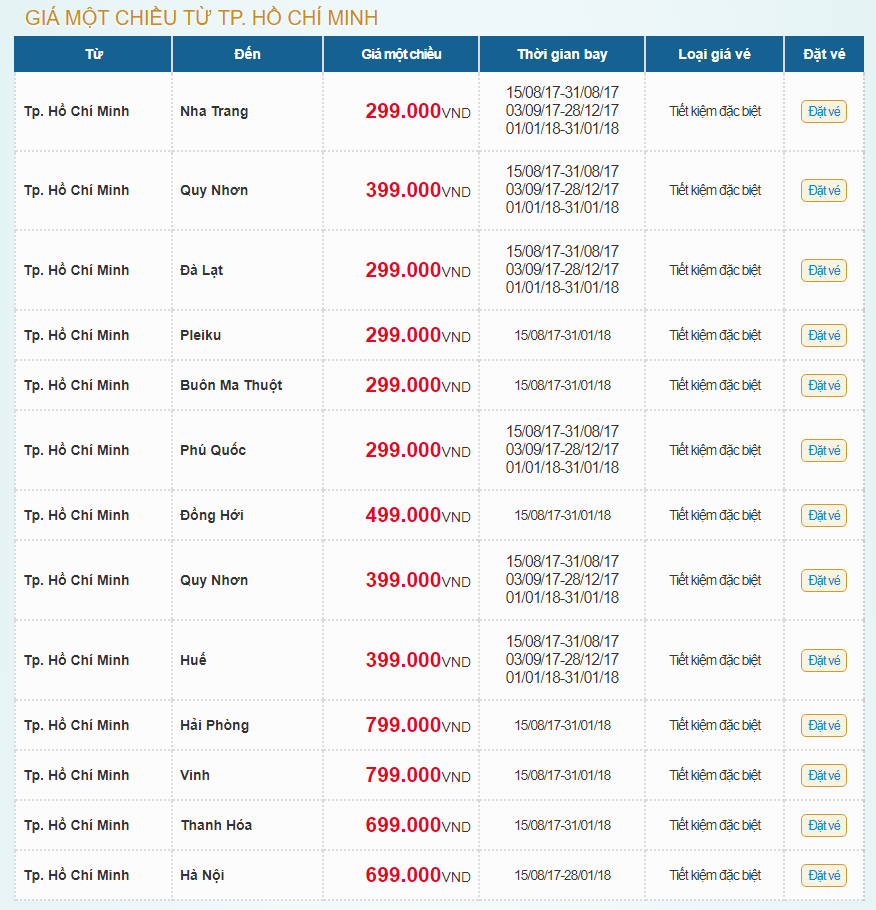The height and width of the screenshot is (910, 876).
Task: Click the 'Loại giá vé' column header
Action: [714, 54]
